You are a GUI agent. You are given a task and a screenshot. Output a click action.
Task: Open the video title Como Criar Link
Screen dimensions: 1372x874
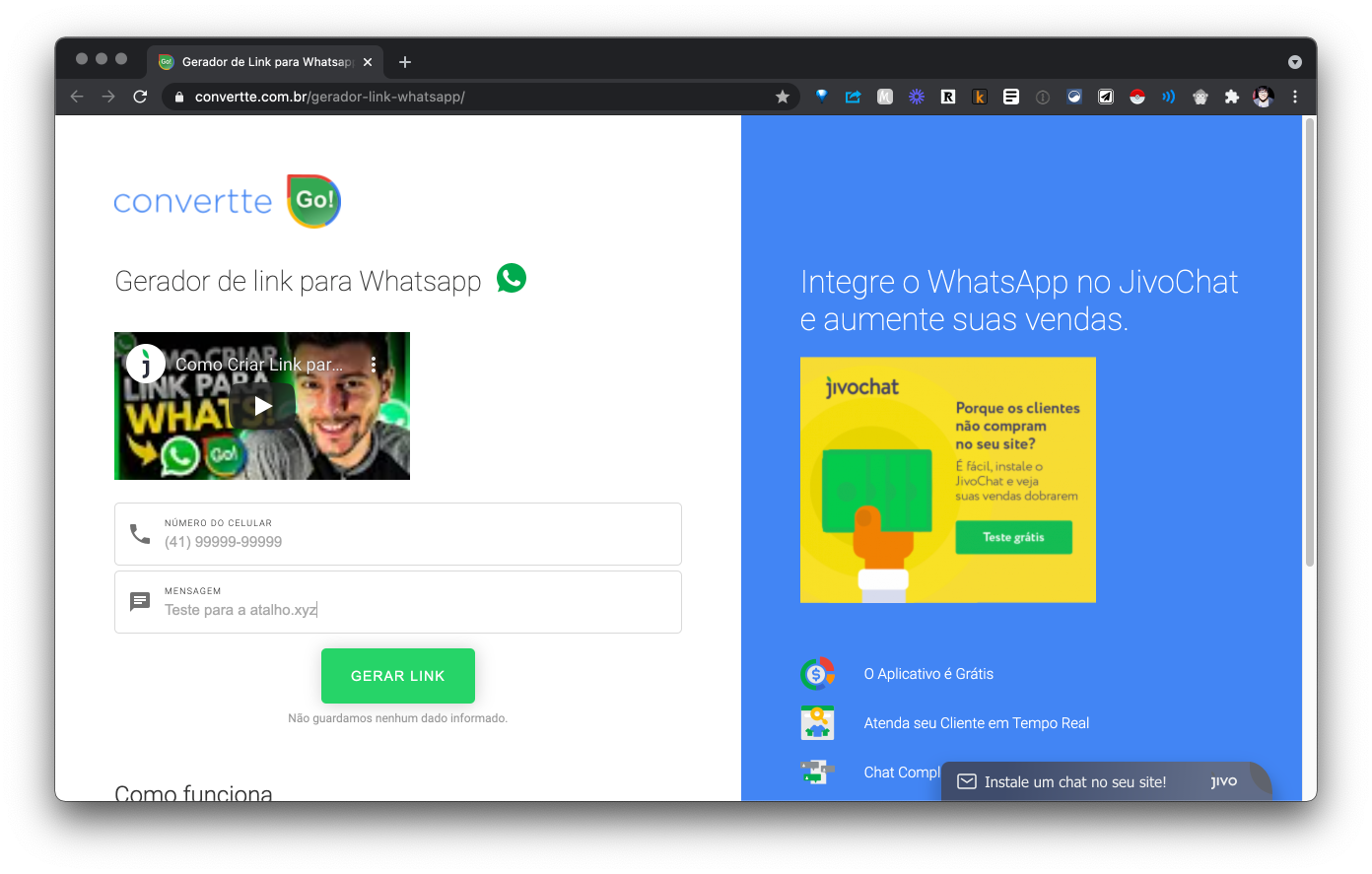pos(259,365)
